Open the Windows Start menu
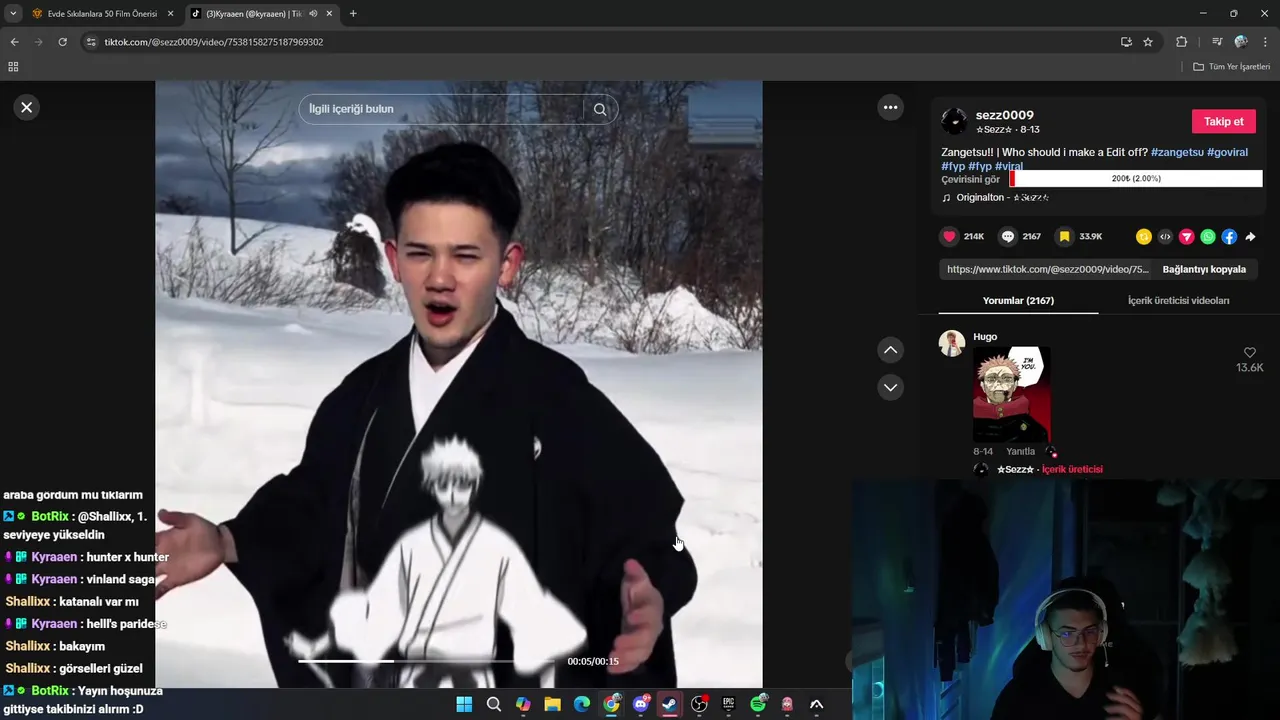The width and height of the screenshot is (1280, 720). tap(464, 704)
